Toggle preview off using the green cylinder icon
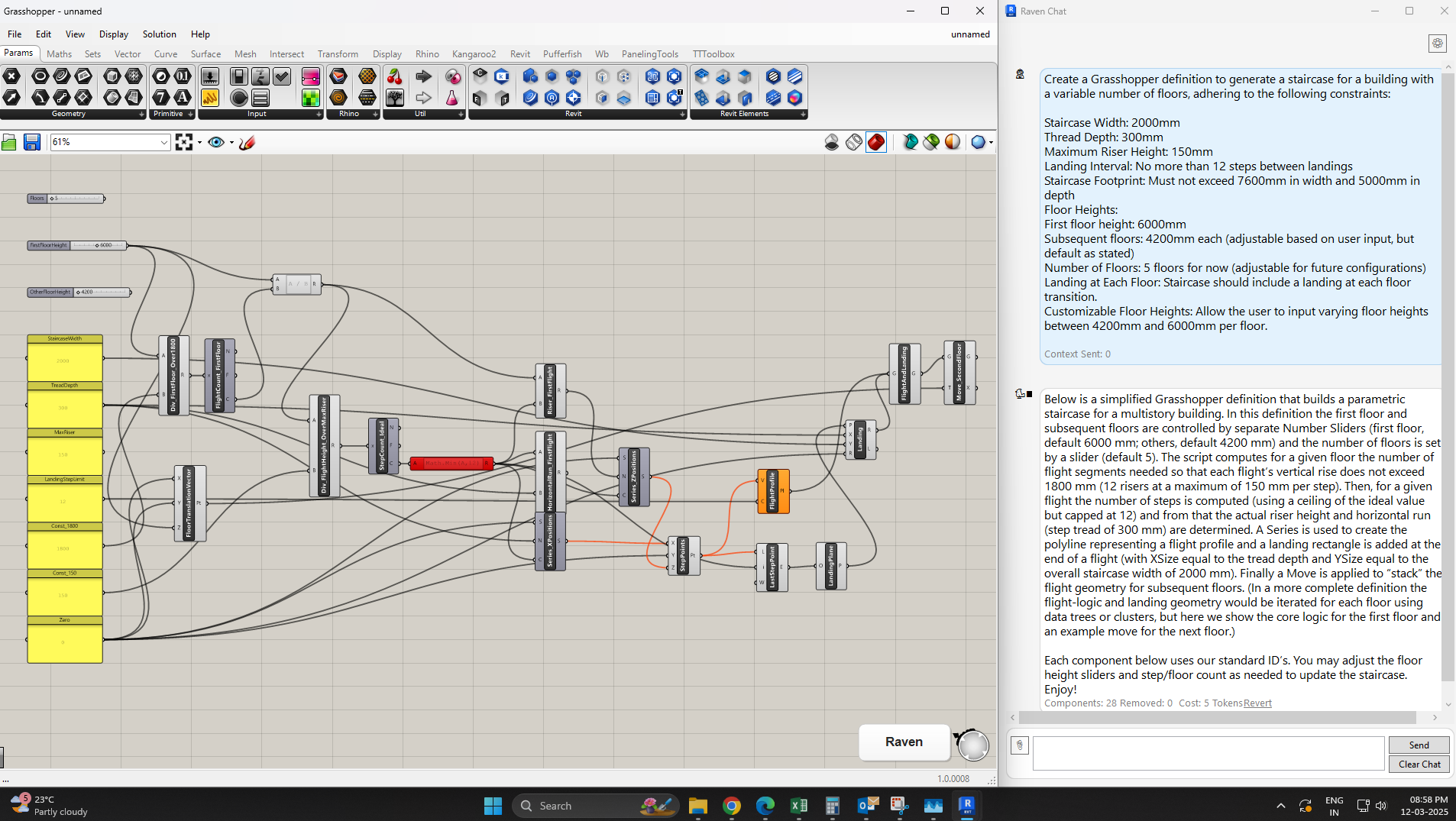 931,142
